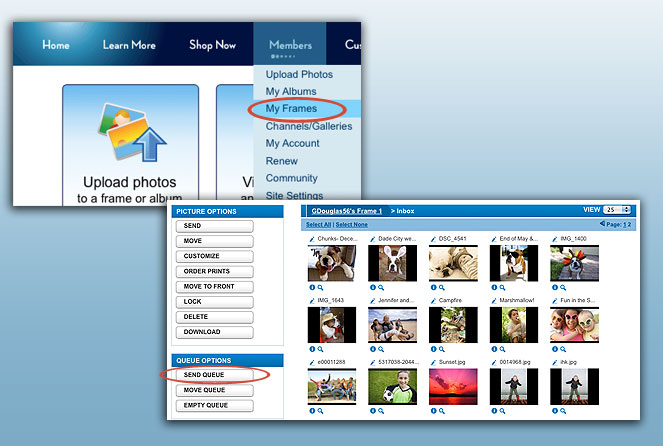This screenshot has width=663, height=446.
Task: Click the edit pencil beside Campfire
Action: click(433, 301)
